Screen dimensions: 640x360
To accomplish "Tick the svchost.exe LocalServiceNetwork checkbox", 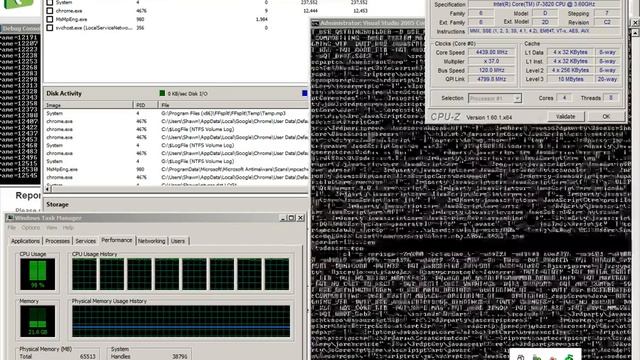I will 49,28.
